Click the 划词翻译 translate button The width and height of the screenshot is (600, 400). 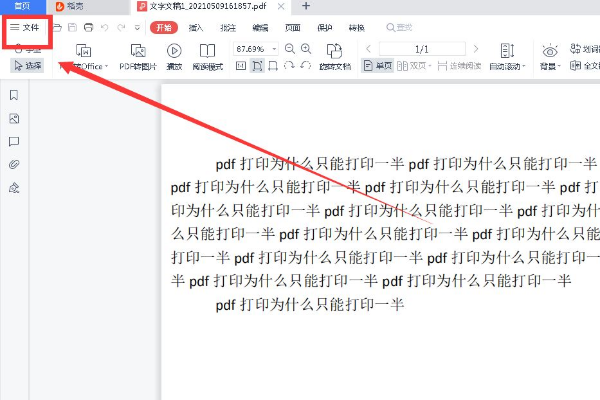tap(585, 49)
